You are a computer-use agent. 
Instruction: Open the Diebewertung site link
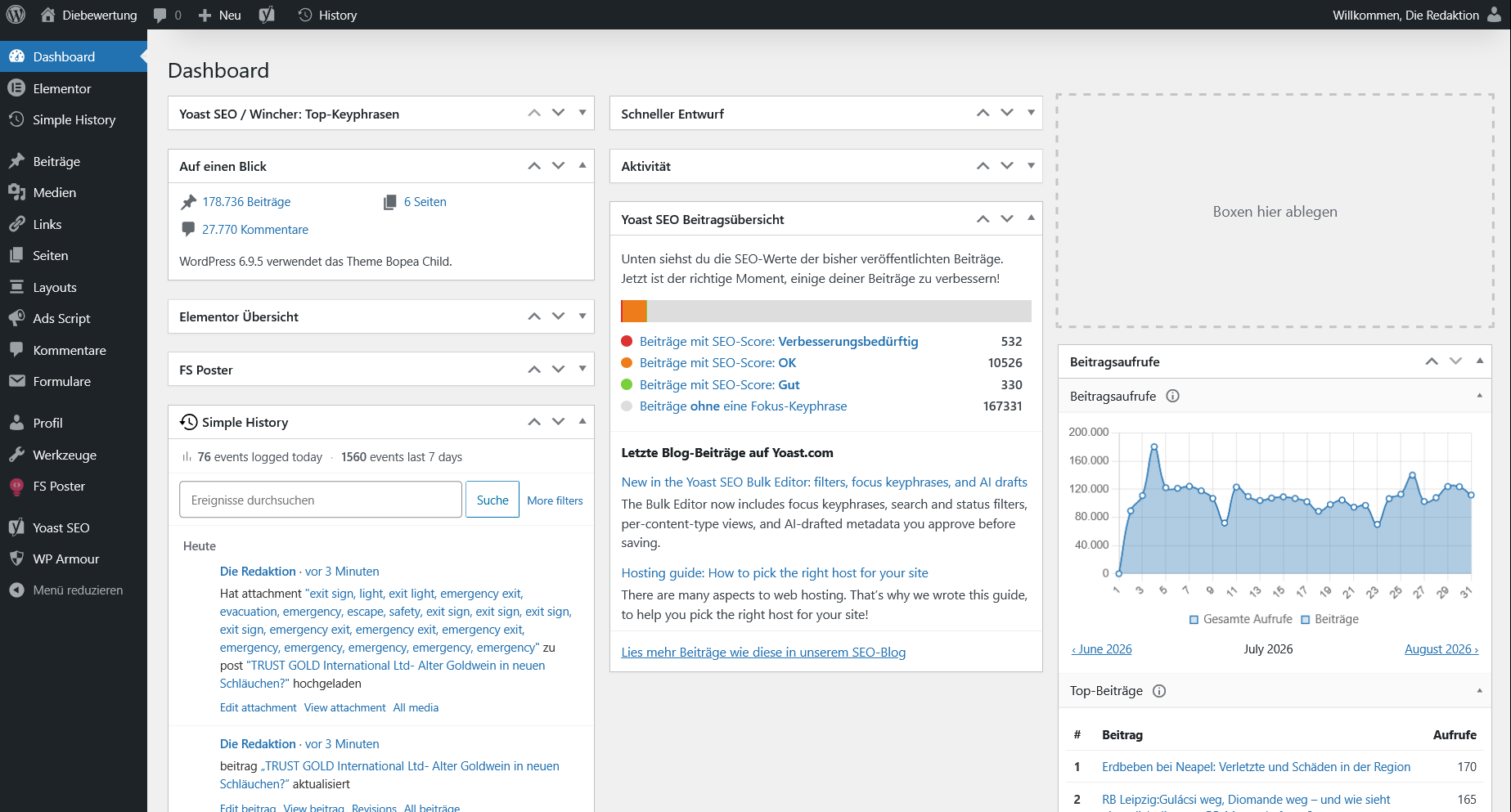point(88,15)
